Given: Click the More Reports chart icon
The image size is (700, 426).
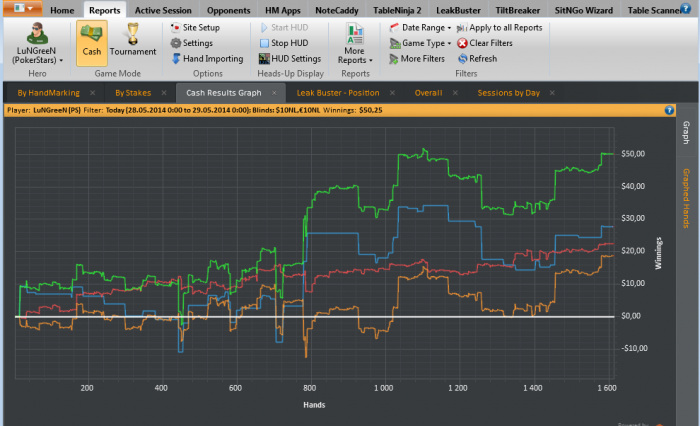Looking at the screenshot, I should [x=355, y=34].
